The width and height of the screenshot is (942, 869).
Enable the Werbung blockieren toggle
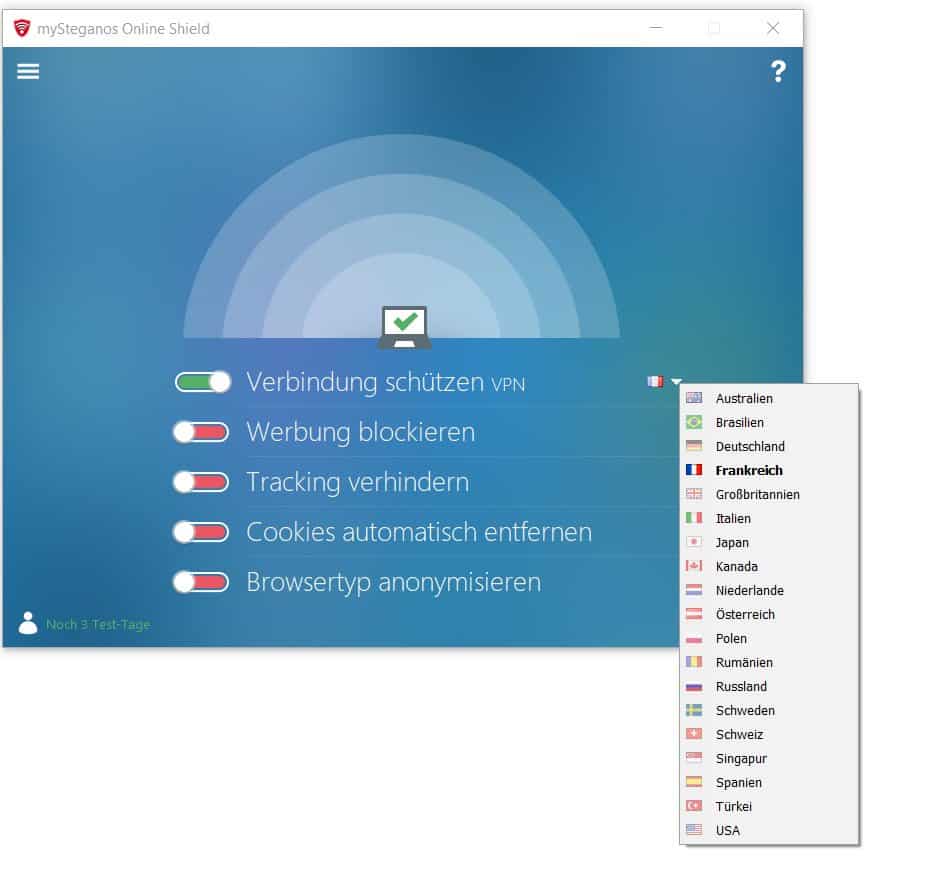tap(201, 432)
